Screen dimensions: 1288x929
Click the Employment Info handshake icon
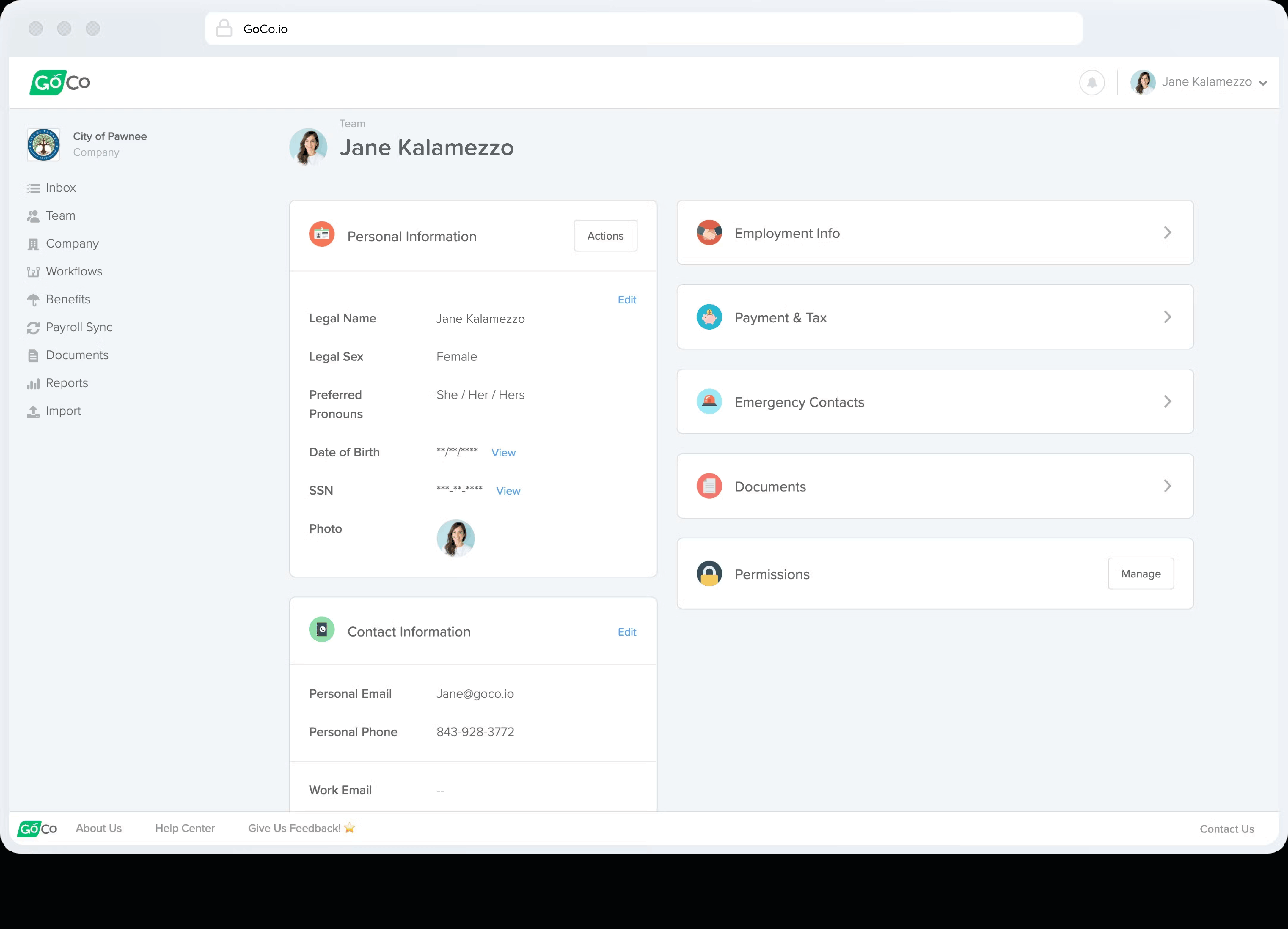[x=709, y=233]
